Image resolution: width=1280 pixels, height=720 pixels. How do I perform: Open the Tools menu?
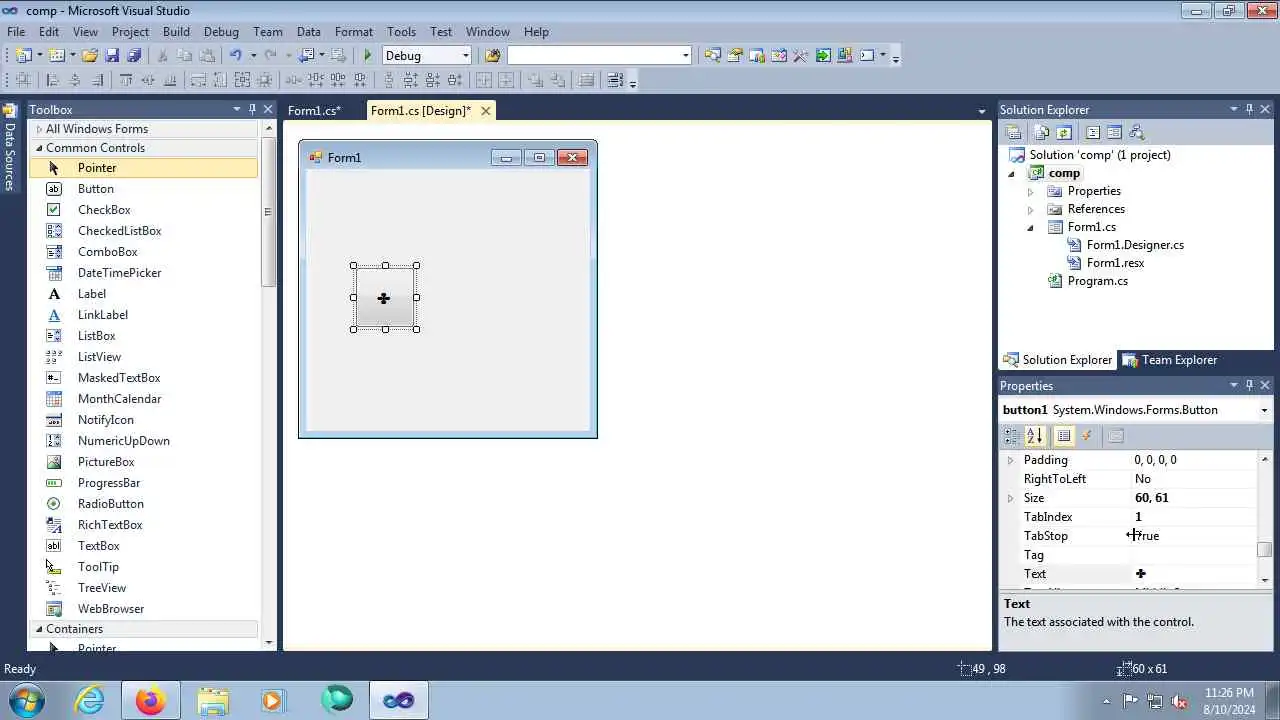401,31
